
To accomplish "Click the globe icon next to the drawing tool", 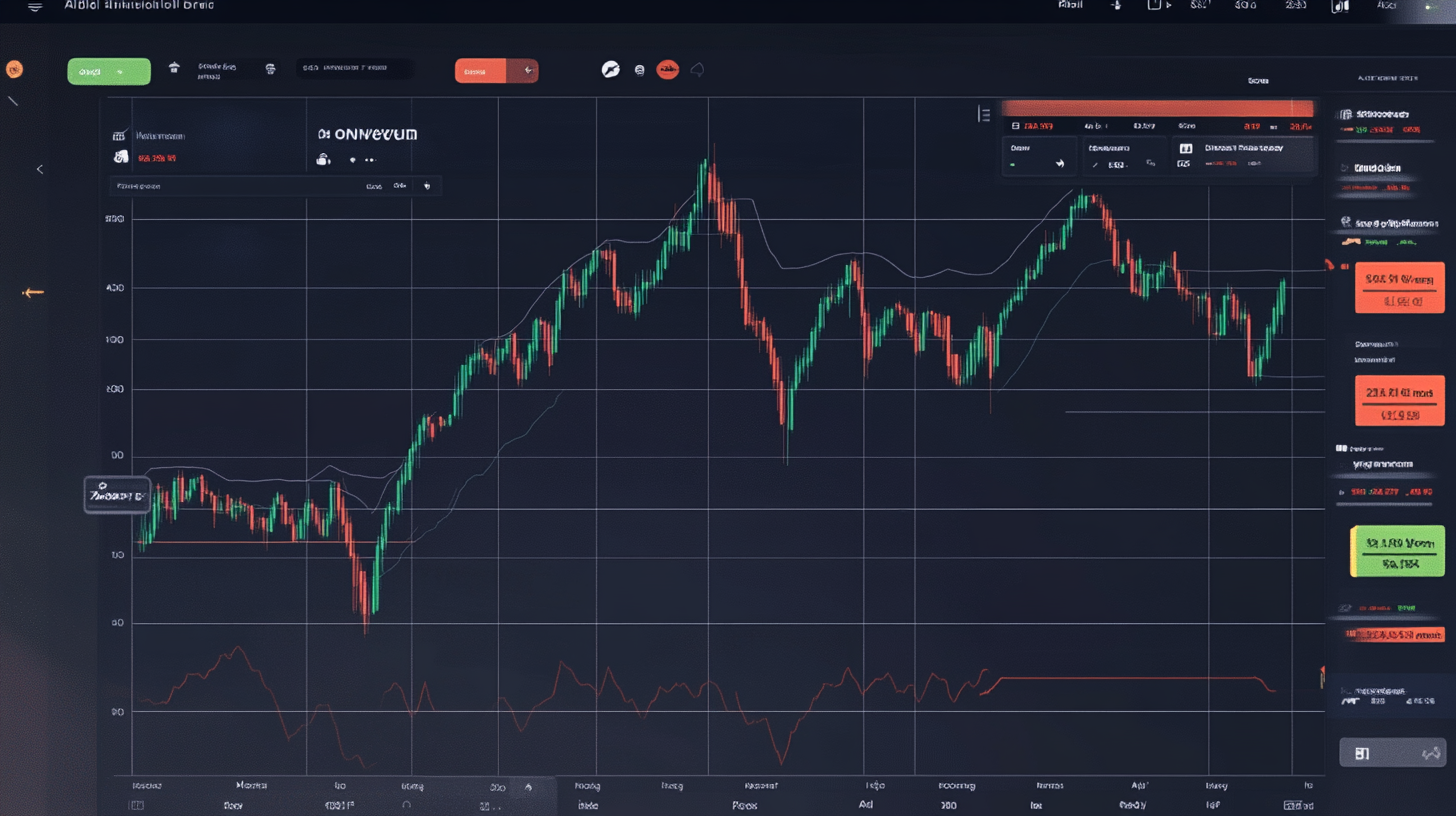I will click(639, 69).
